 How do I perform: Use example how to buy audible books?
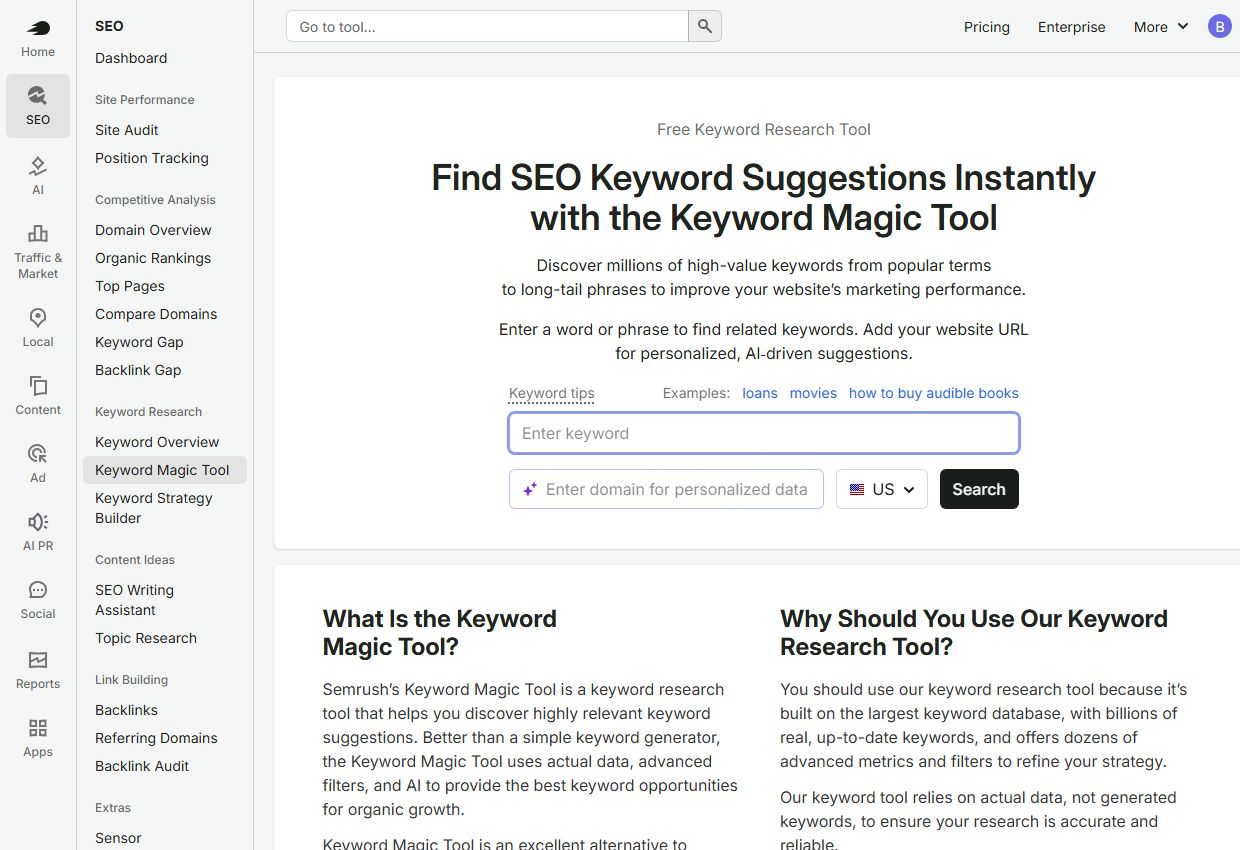pos(934,393)
